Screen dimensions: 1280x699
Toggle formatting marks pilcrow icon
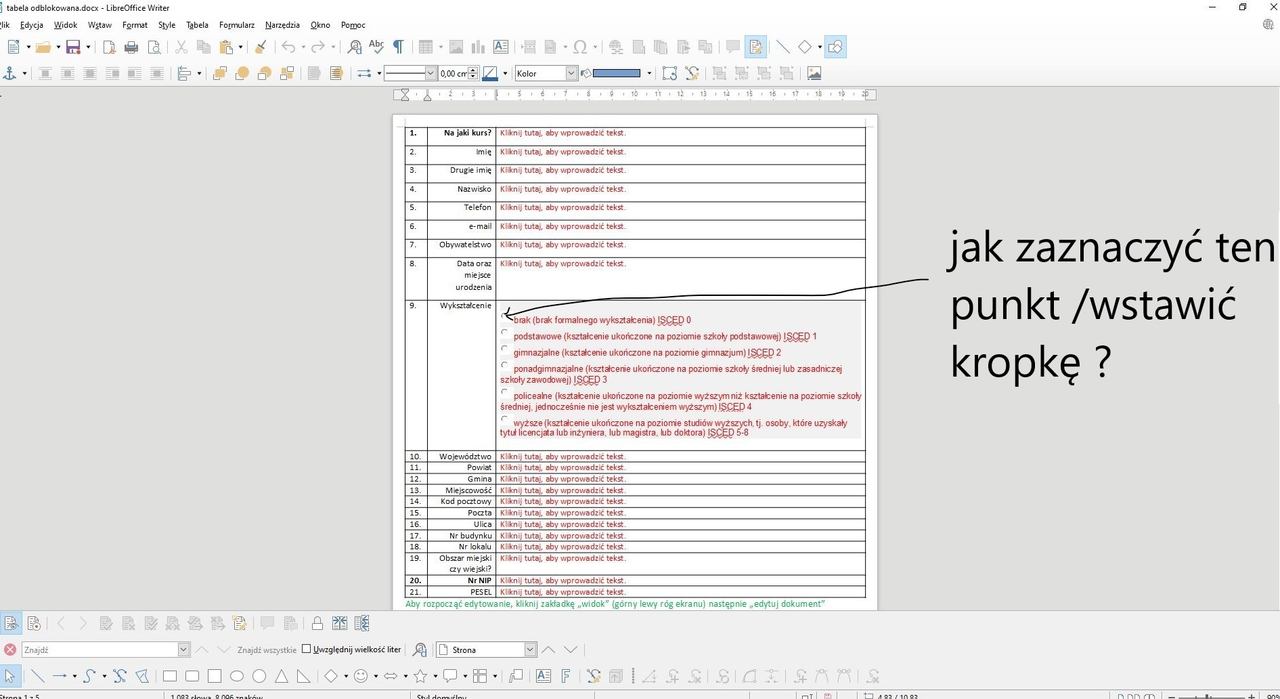click(x=398, y=47)
